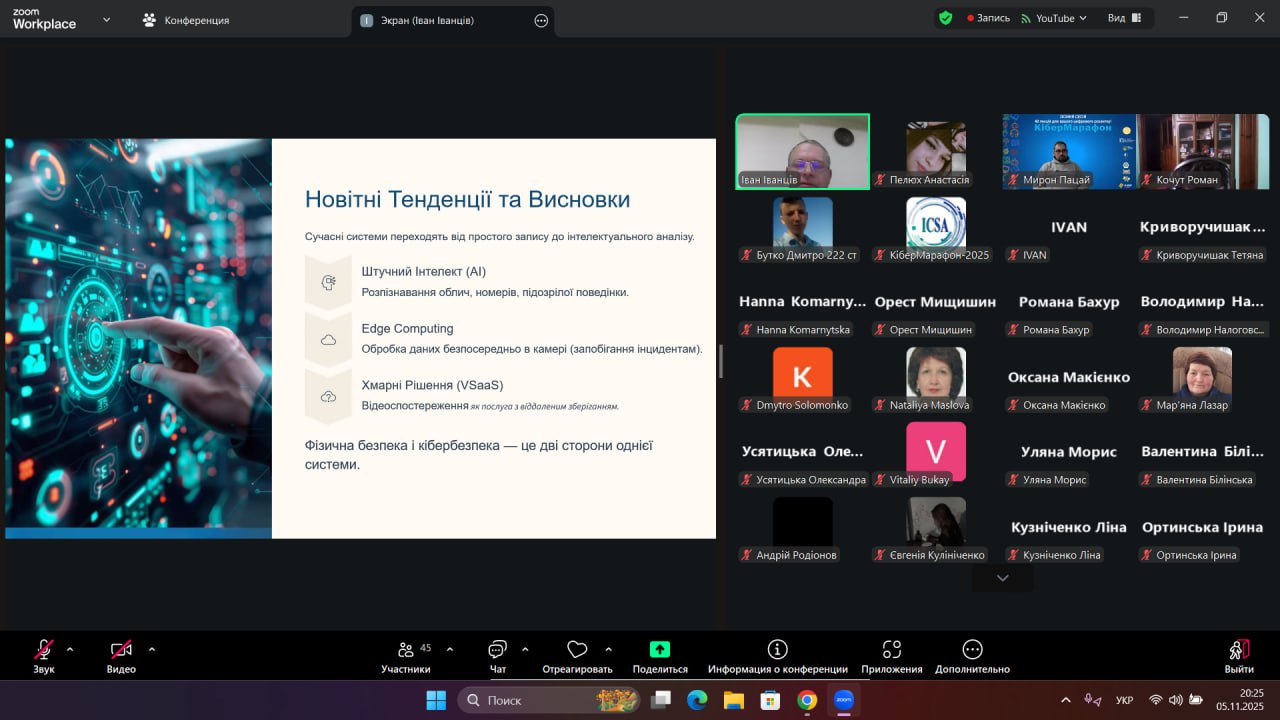The height and width of the screenshot is (720, 1280).
Task: Open the Participants panel icon
Action: [406, 650]
